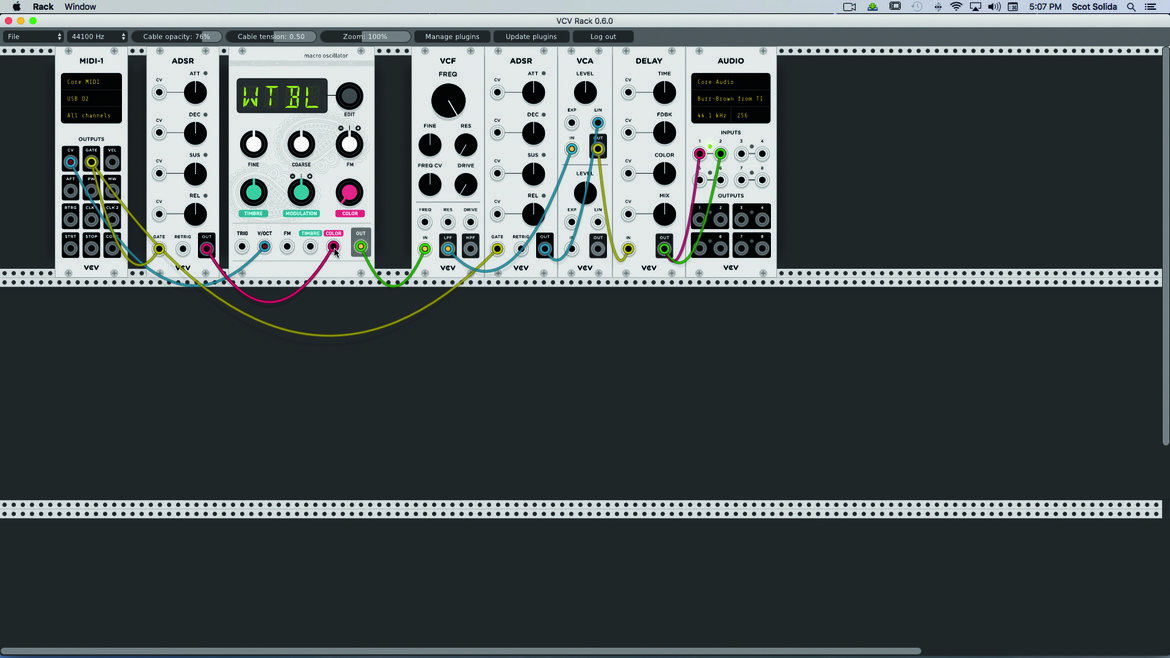Click the DELAY OUT jack
This screenshot has width=1170, height=658.
pyautogui.click(x=664, y=248)
